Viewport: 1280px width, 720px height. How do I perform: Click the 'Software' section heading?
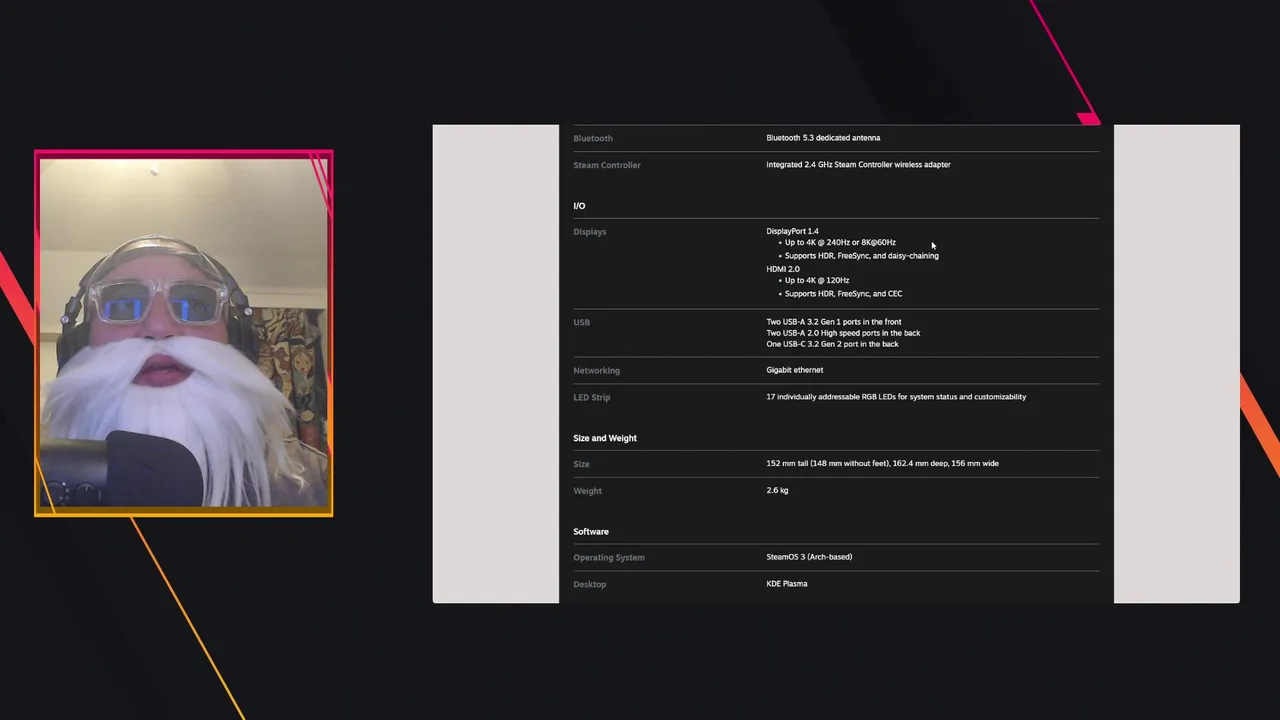coord(591,532)
